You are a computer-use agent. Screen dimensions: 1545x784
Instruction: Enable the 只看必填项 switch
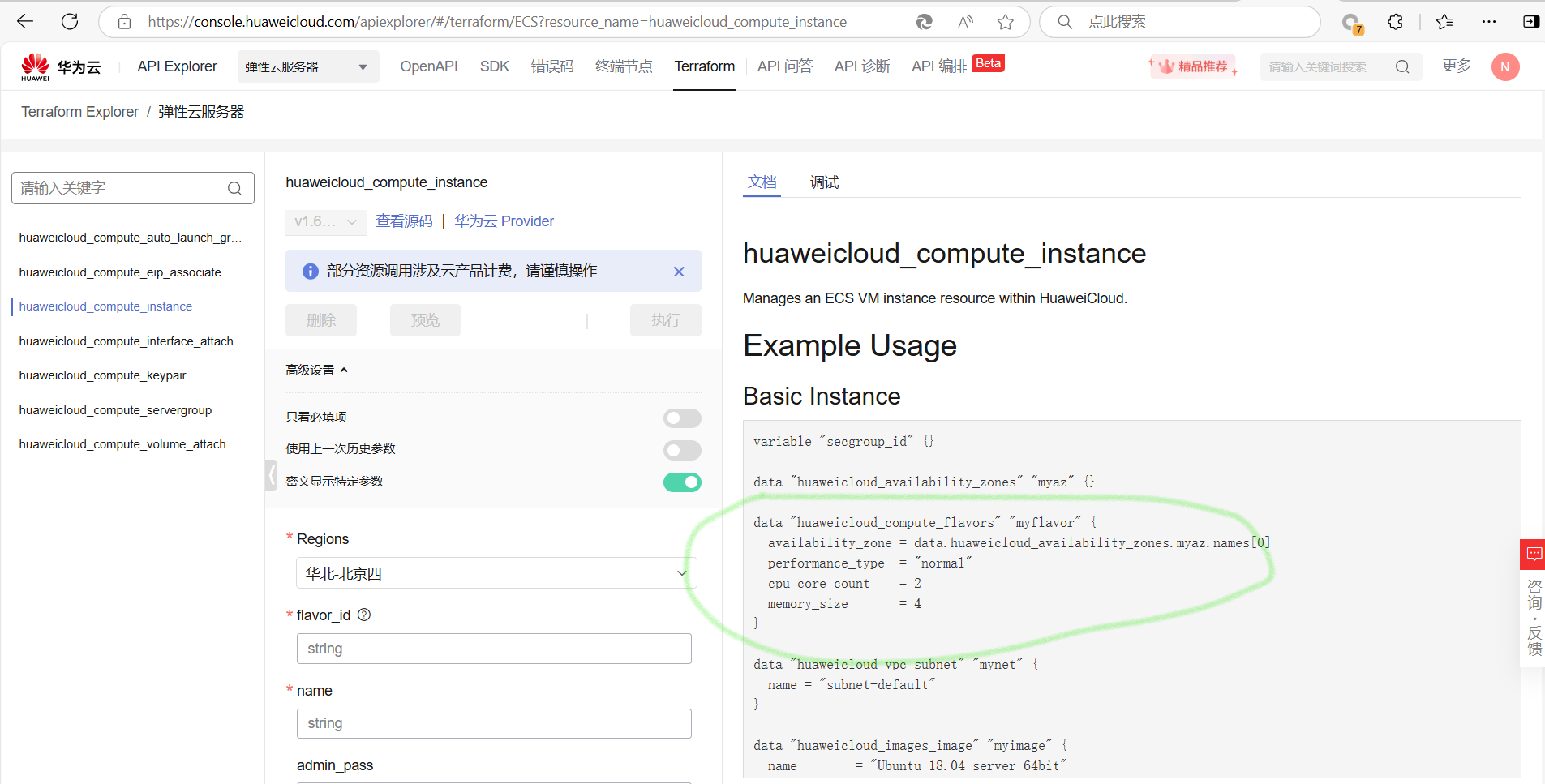point(682,418)
